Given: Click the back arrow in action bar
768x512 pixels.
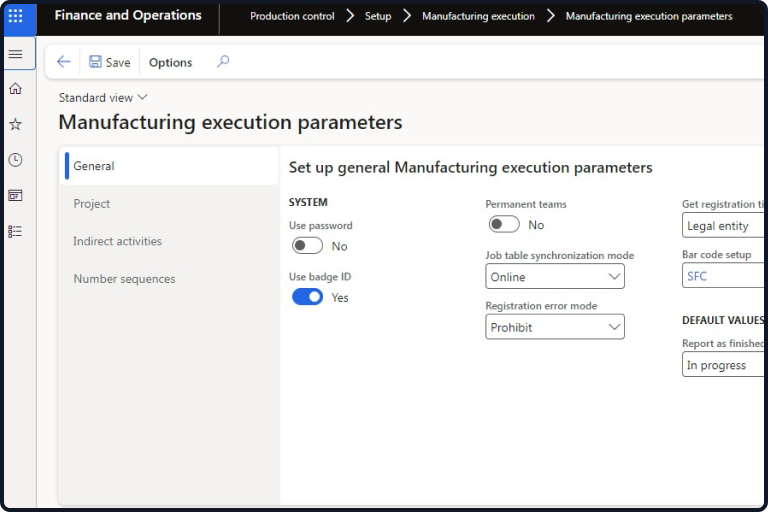Looking at the screenshot, I should click(64, 62).
